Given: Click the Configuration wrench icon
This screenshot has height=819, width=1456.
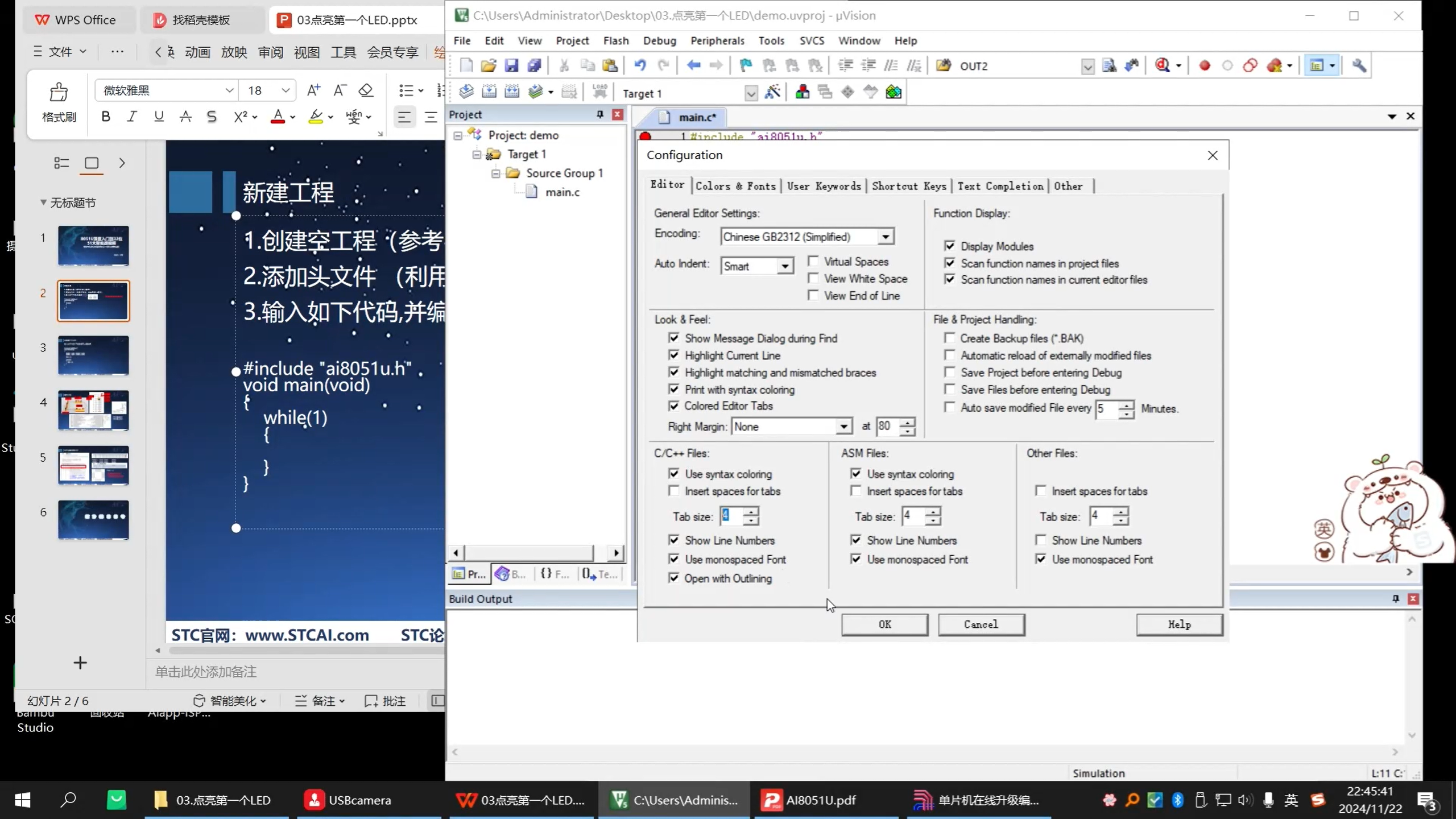Looking at the screenshot, I should (1359, 65).
